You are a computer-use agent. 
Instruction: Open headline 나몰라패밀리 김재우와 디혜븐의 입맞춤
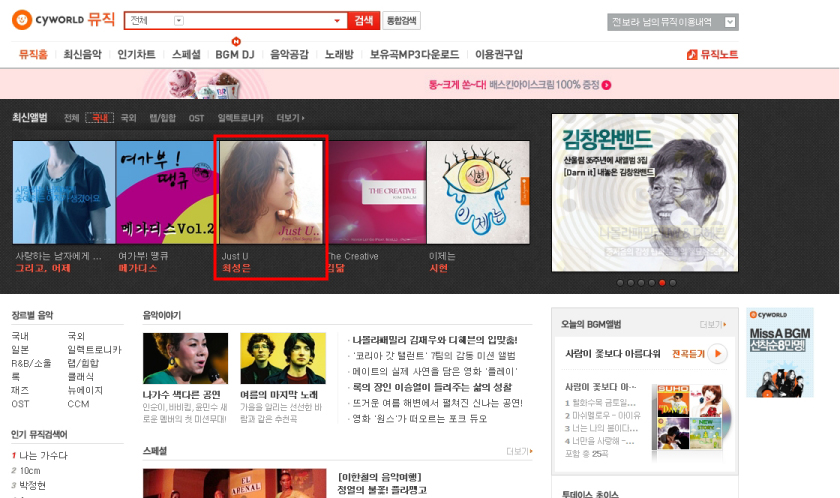click(x=434, y=340)
